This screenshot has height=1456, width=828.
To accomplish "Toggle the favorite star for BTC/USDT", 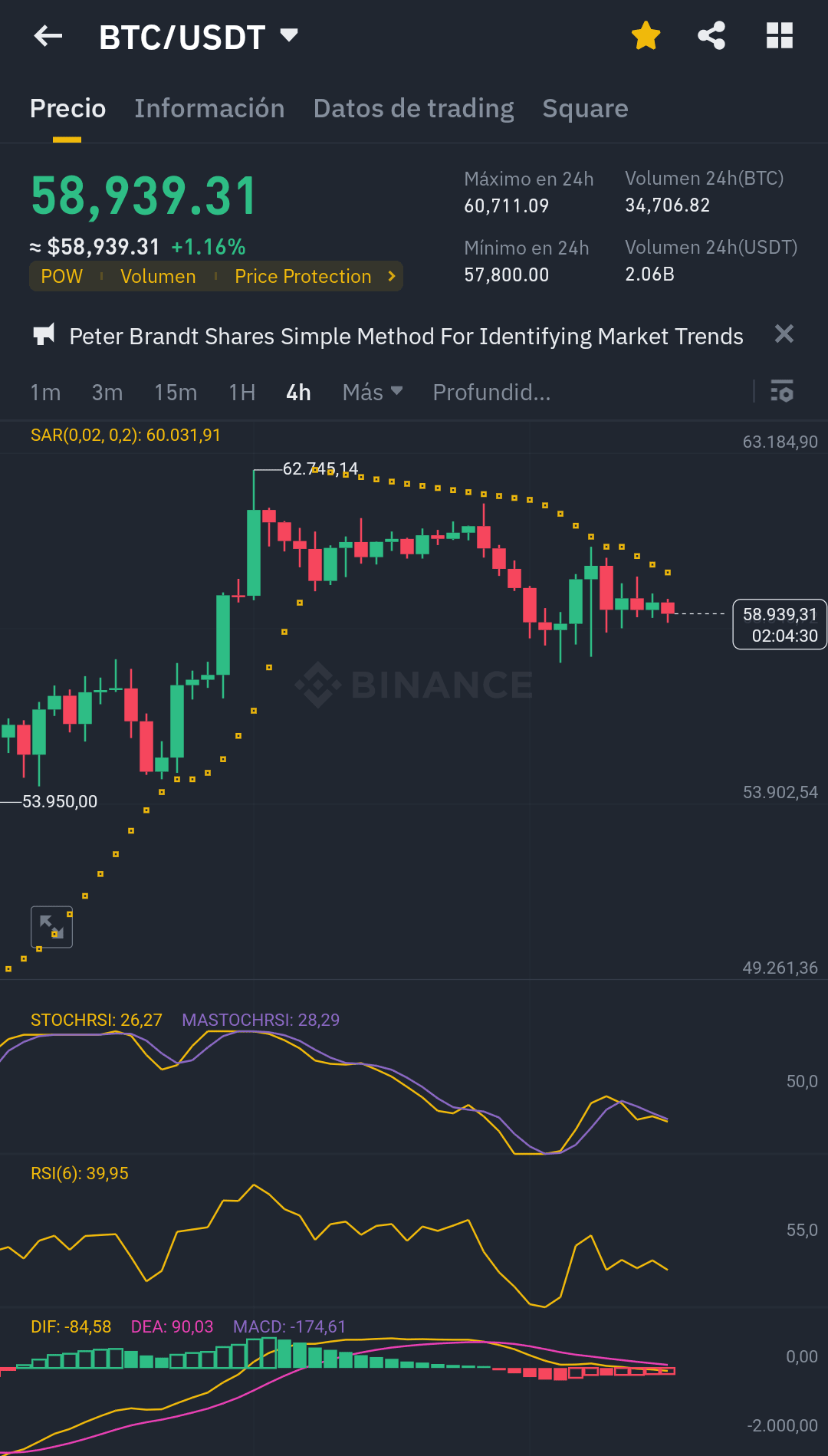I will tap(646, 36).
